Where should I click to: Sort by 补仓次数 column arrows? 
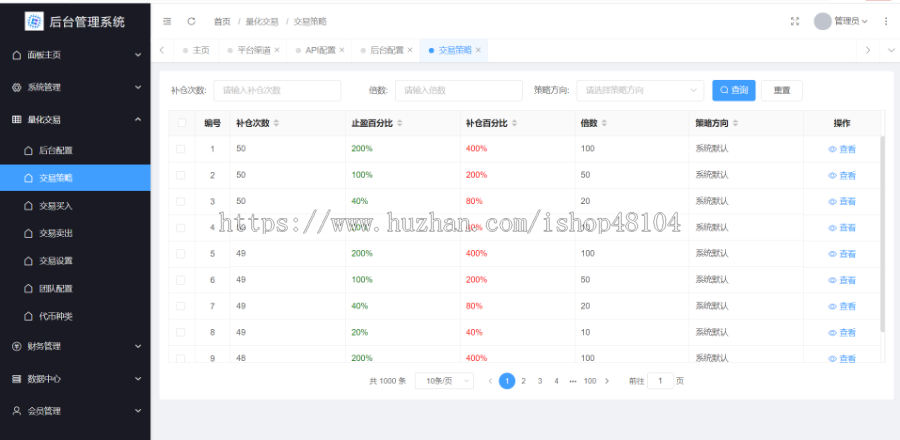pyautogui.click(x=276, y=123)
